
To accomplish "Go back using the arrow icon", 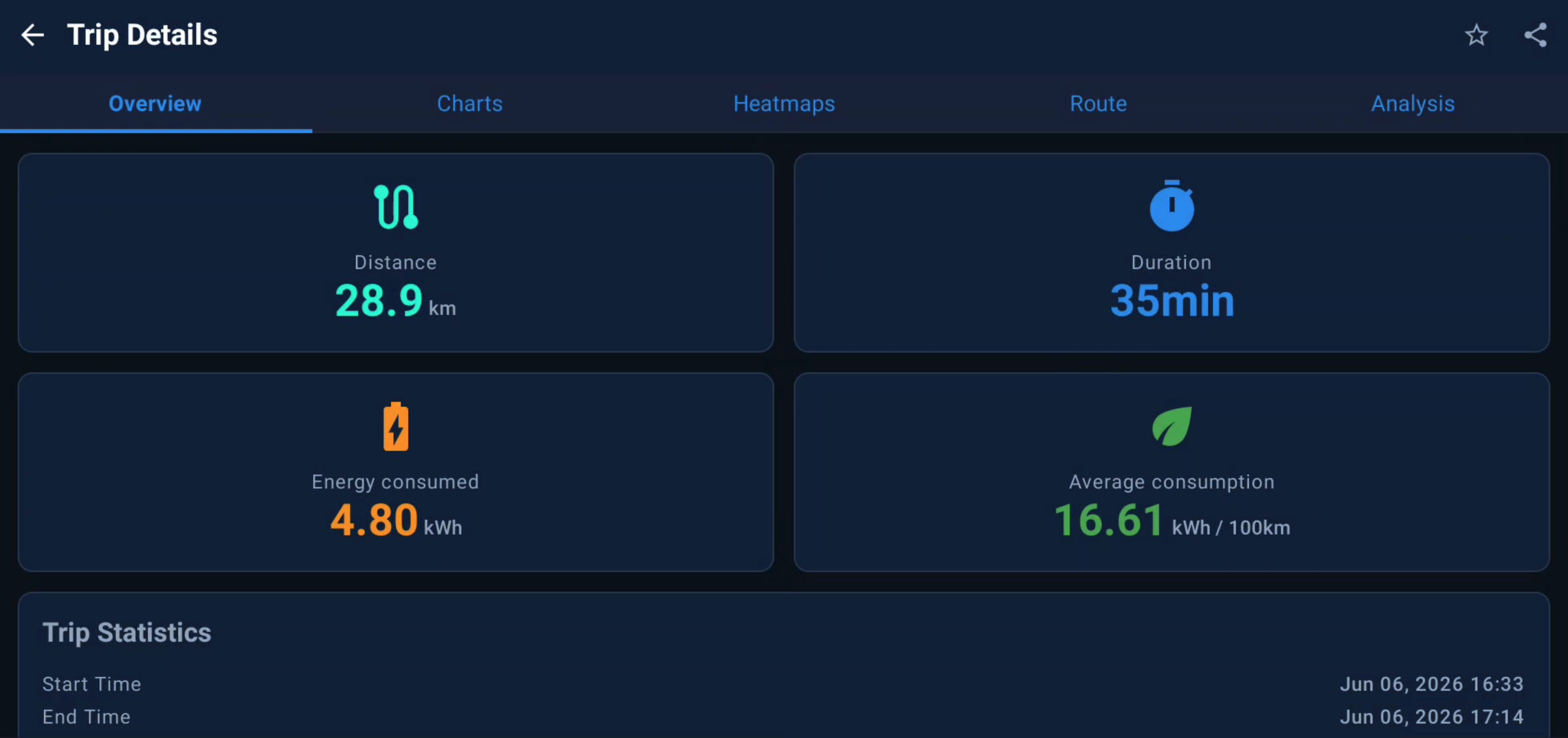I will coord(32,35).
